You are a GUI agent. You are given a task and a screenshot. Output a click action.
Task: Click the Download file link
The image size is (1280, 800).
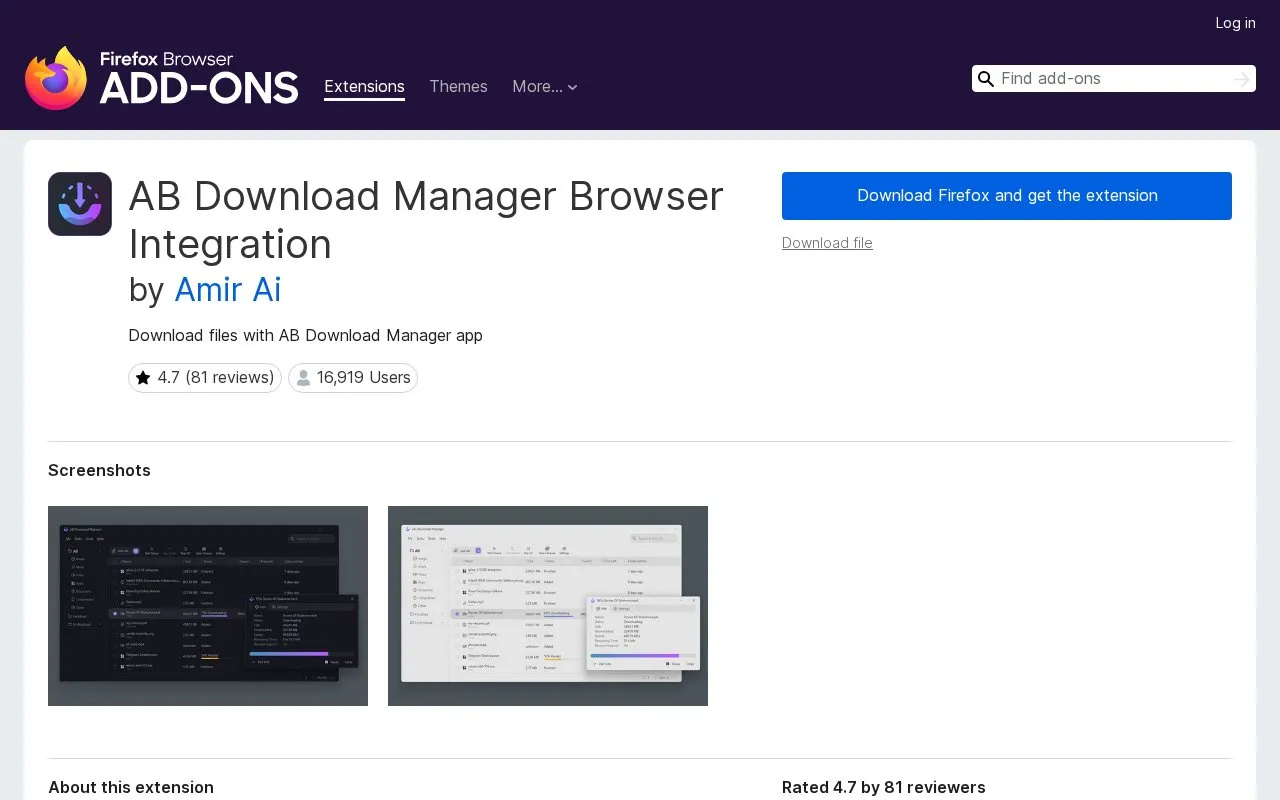point(827,243)
